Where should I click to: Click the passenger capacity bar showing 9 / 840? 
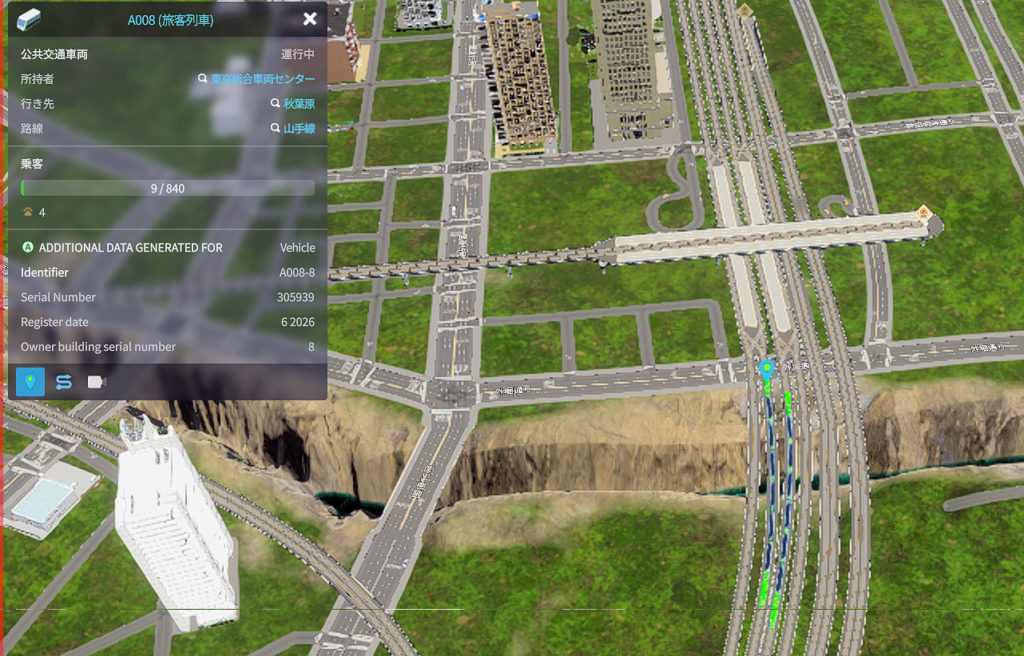168,188
